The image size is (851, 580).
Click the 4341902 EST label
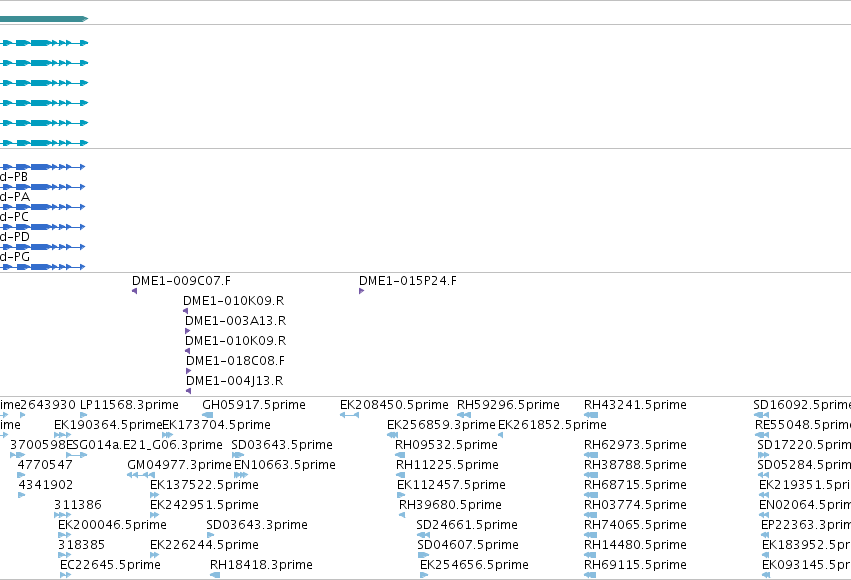click(x=46, y=485)
